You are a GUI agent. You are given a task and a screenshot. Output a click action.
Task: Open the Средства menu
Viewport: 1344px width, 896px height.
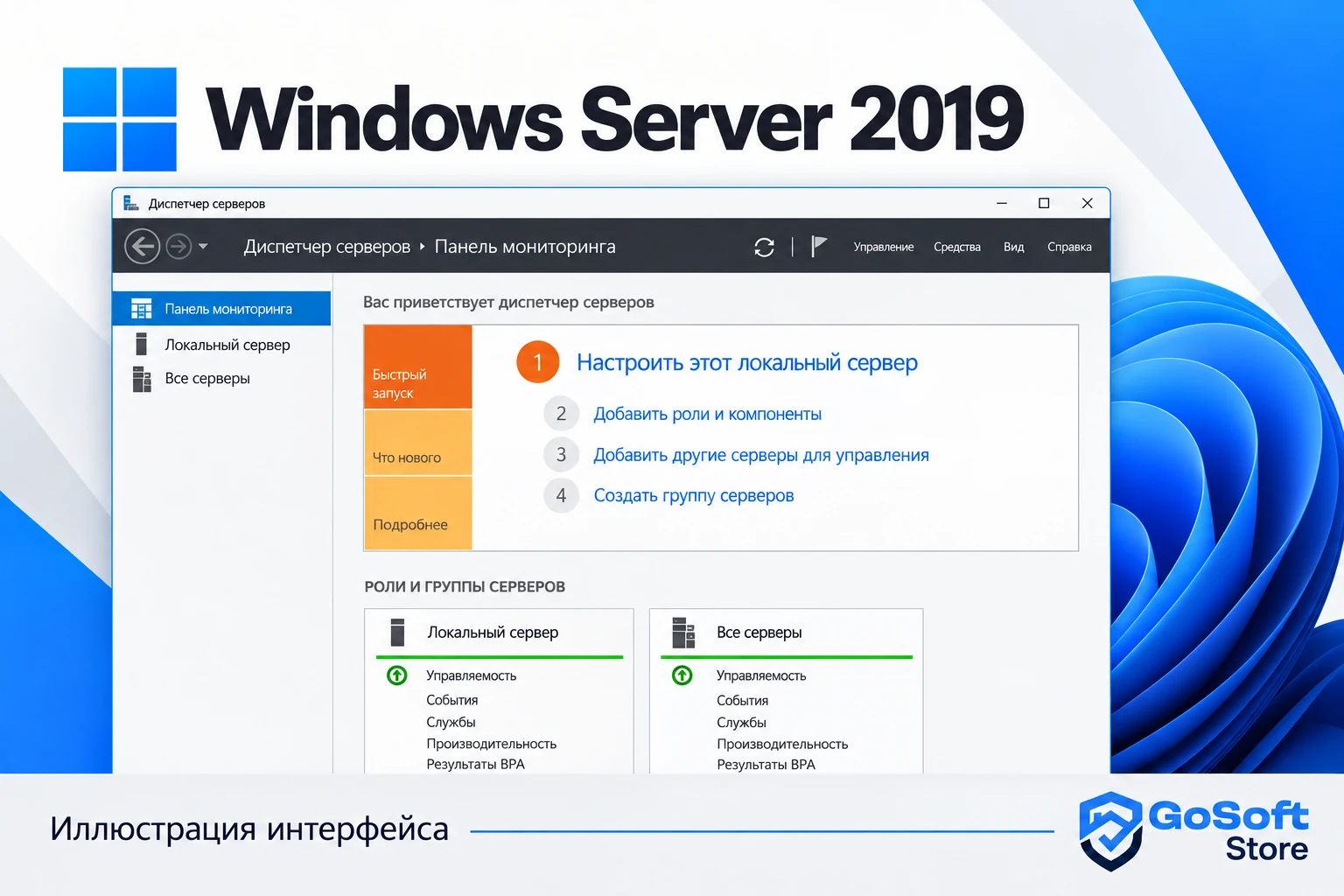coord(957,248)
